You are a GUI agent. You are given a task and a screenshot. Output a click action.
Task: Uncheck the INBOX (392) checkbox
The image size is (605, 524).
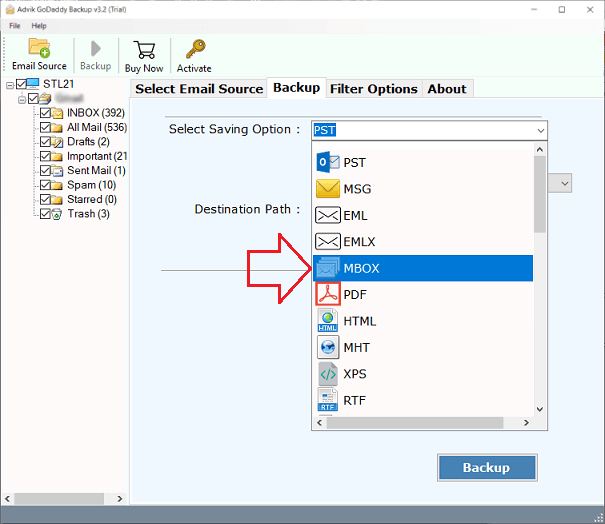[46, 113]
